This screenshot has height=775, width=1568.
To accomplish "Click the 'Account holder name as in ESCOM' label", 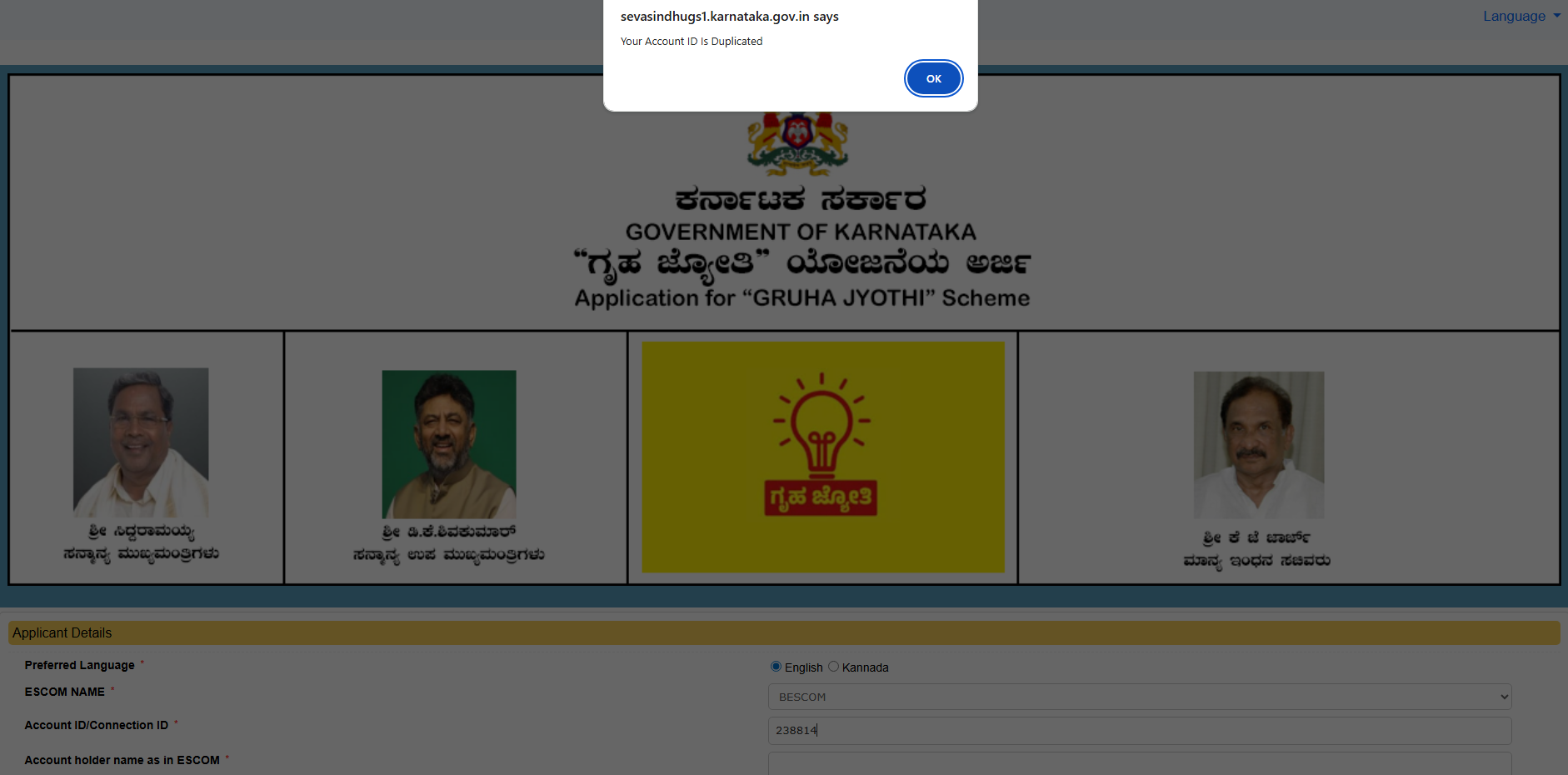I will (122, 760).
